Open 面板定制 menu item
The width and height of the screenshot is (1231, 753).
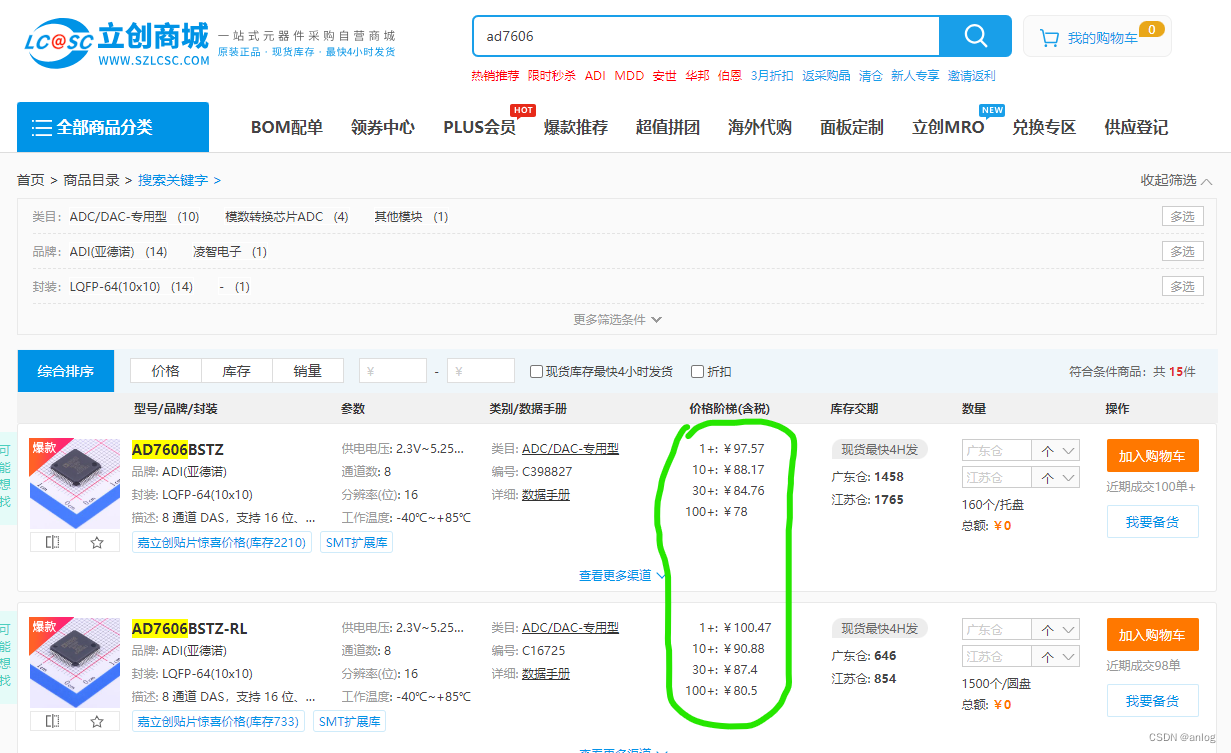click(852, 128)
